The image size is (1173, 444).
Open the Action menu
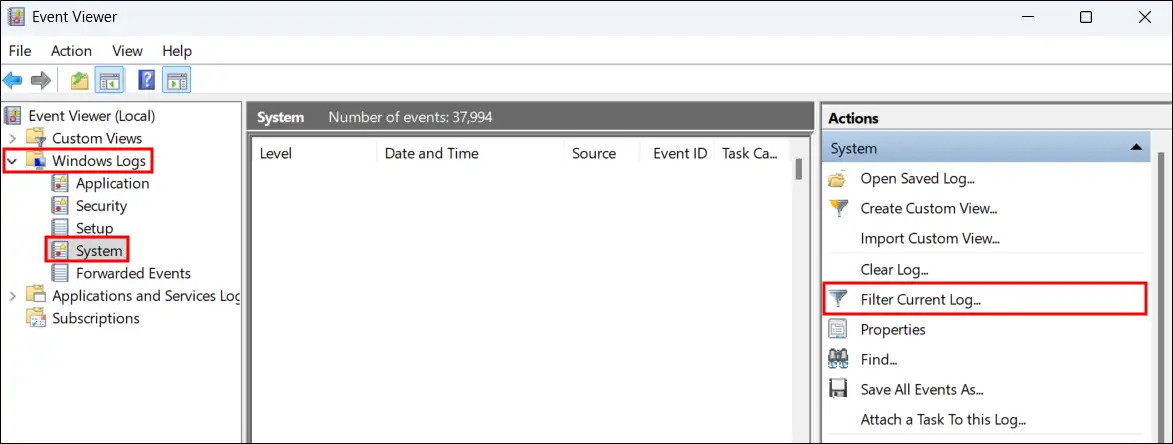tap(71, 51)
